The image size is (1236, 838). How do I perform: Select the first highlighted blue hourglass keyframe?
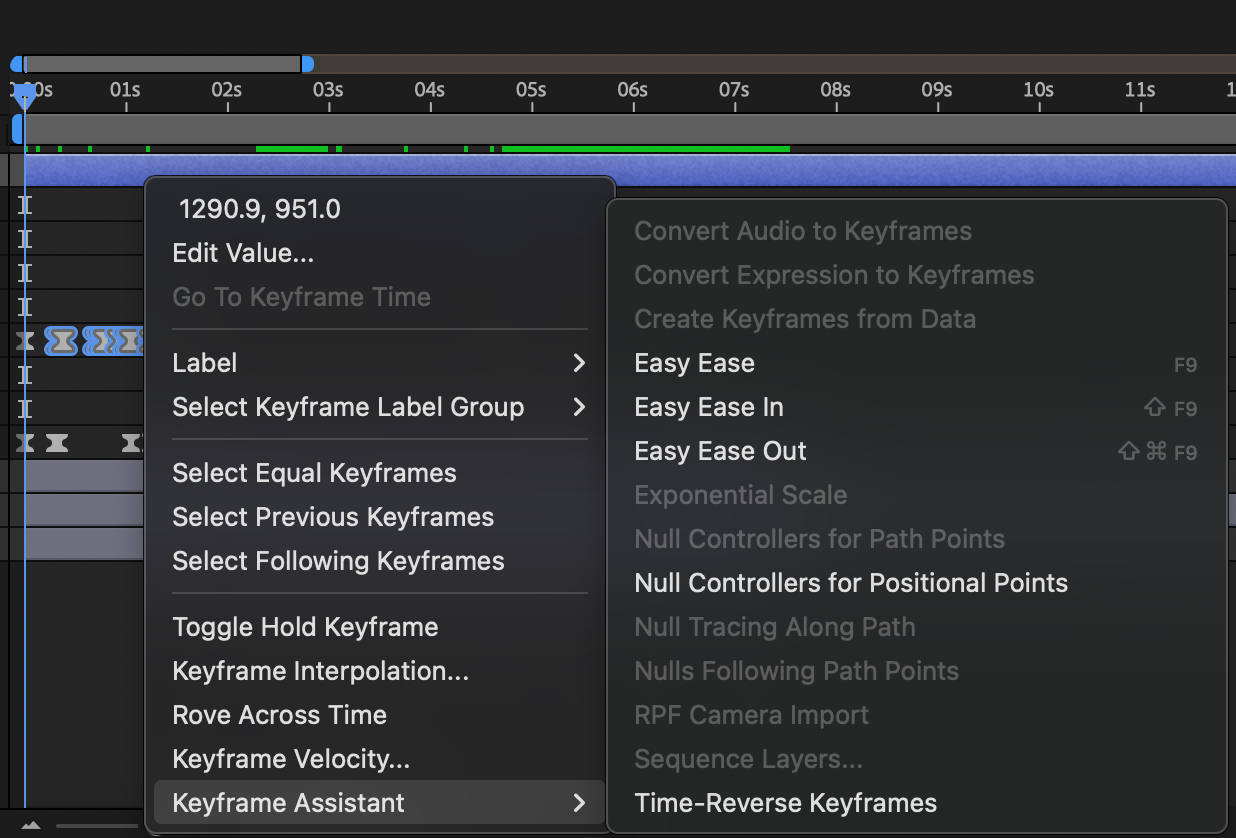tap(61, 341)
